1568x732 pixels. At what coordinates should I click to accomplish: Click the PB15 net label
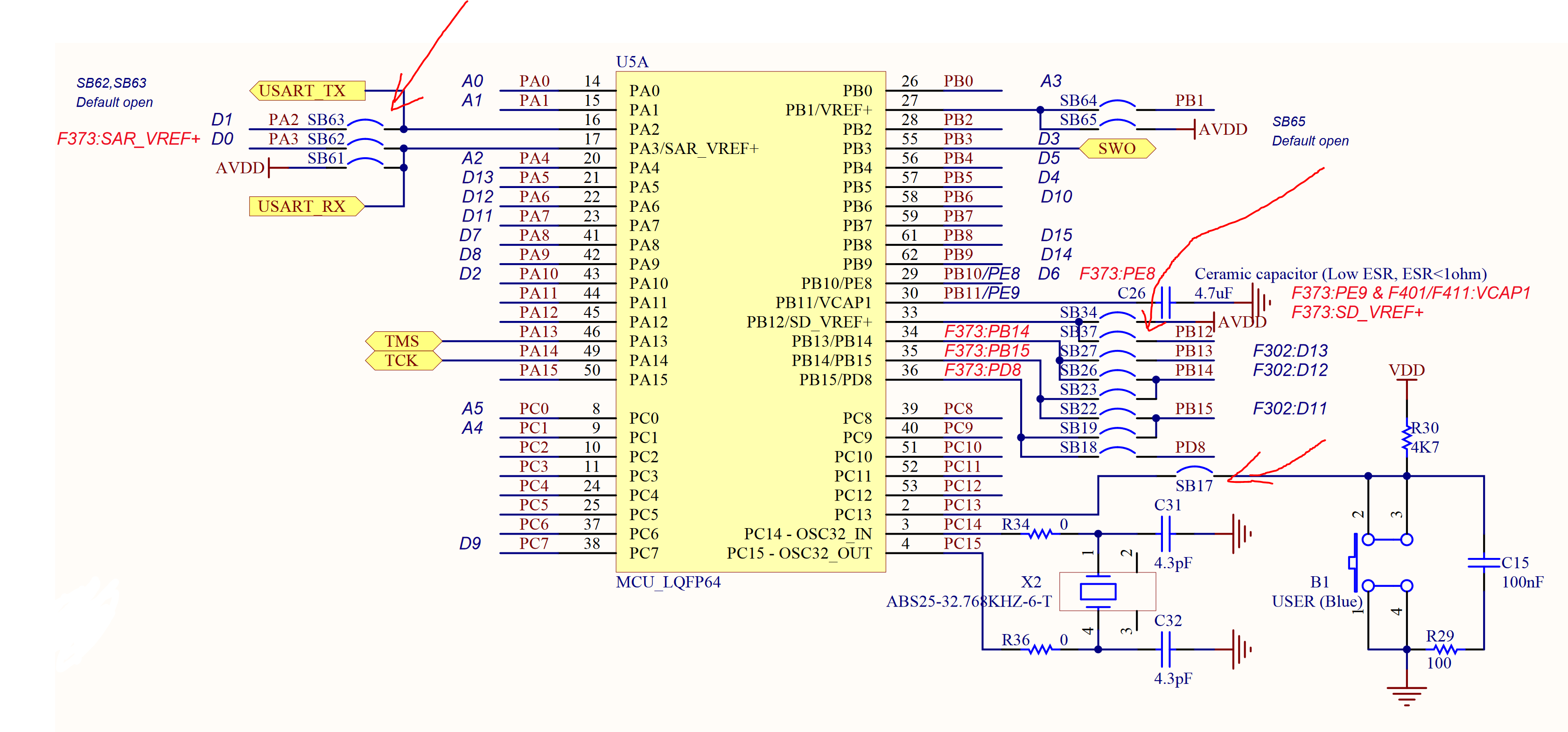(1194, 408)
